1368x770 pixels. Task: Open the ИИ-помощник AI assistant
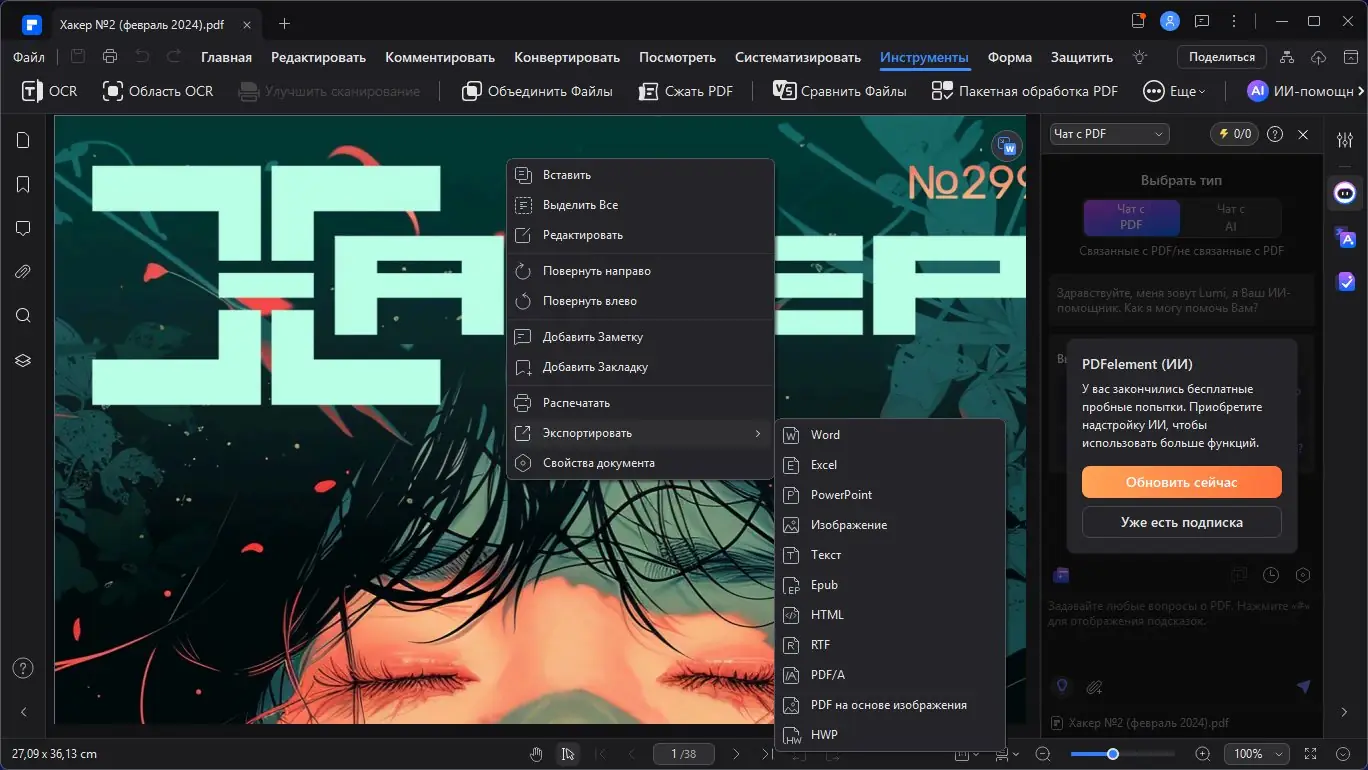(1300, 91)
